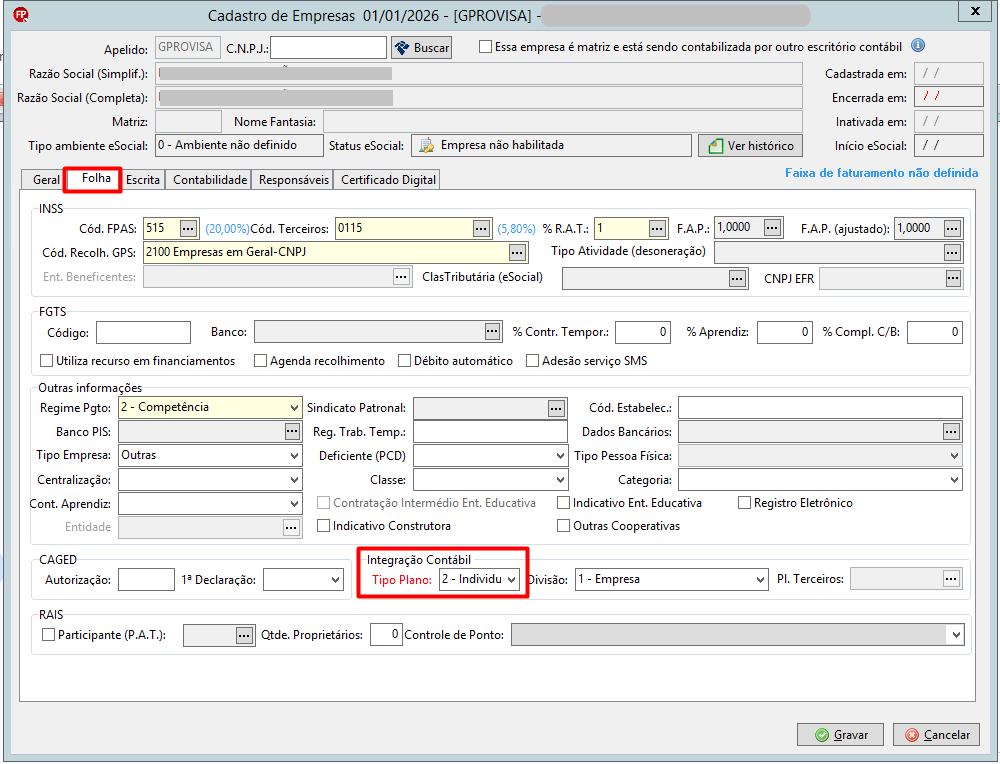
Task: Click the application logo icon in title bar
Action: [x=21, y=15]
